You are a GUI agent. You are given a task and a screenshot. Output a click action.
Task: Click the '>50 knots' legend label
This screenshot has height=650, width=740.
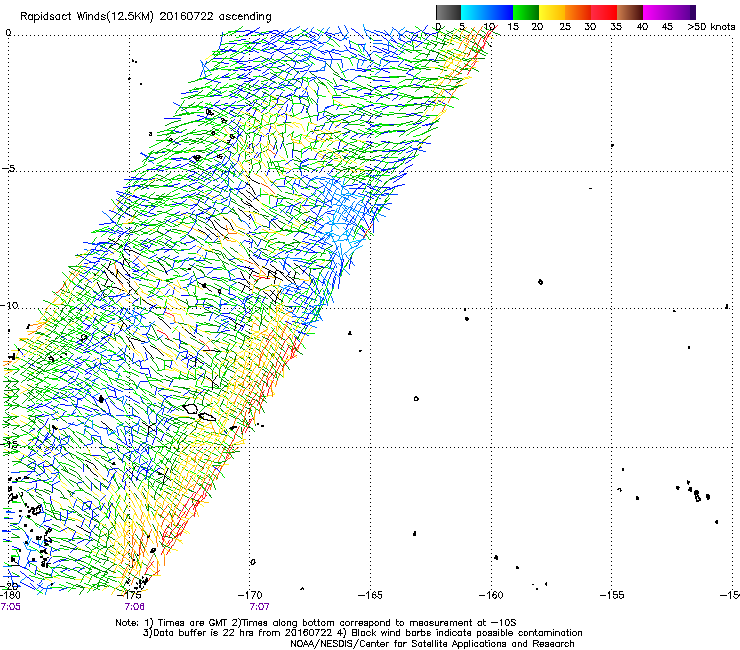[711, 27]
